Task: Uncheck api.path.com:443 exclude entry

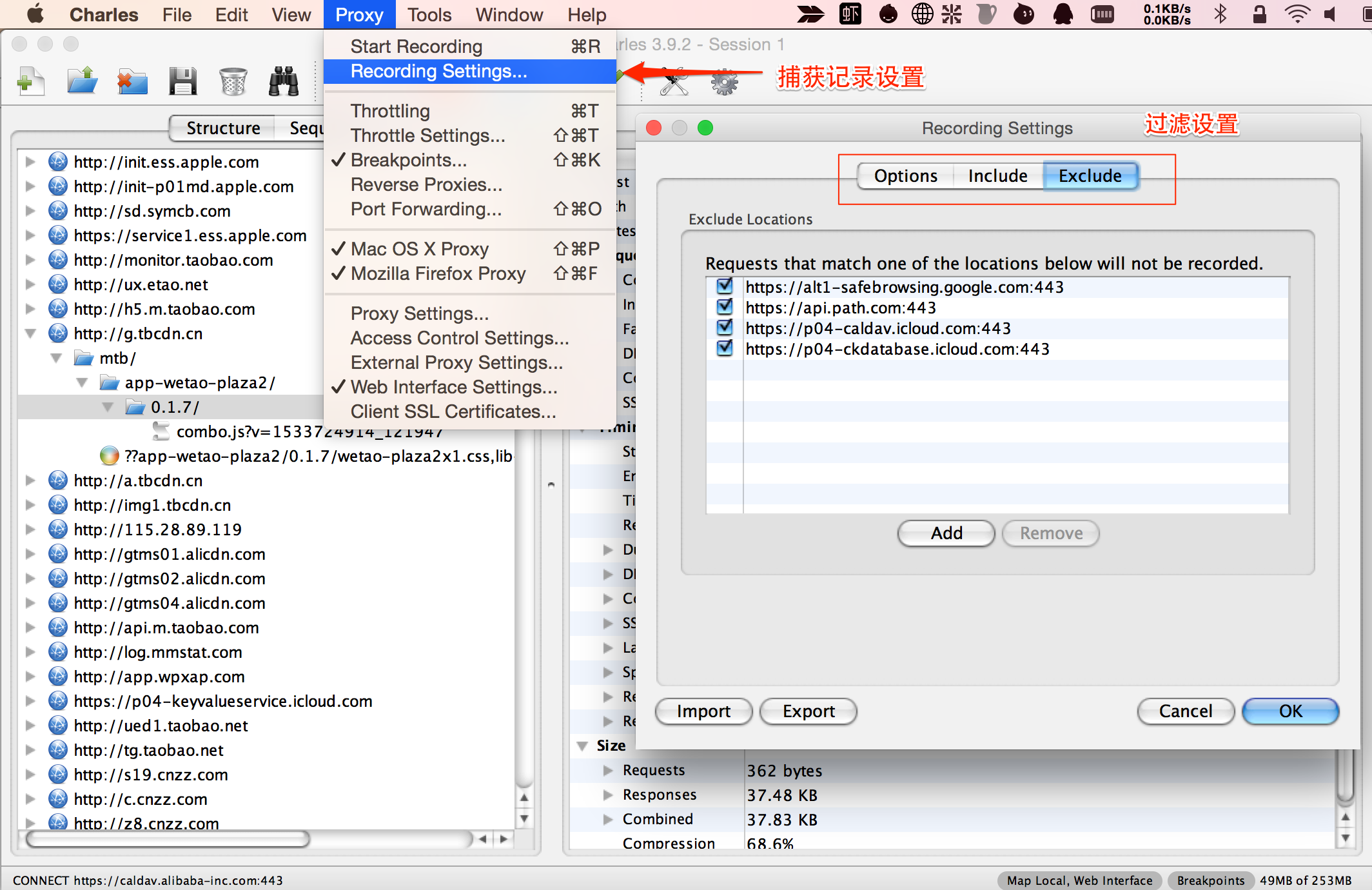Action: 725,306
